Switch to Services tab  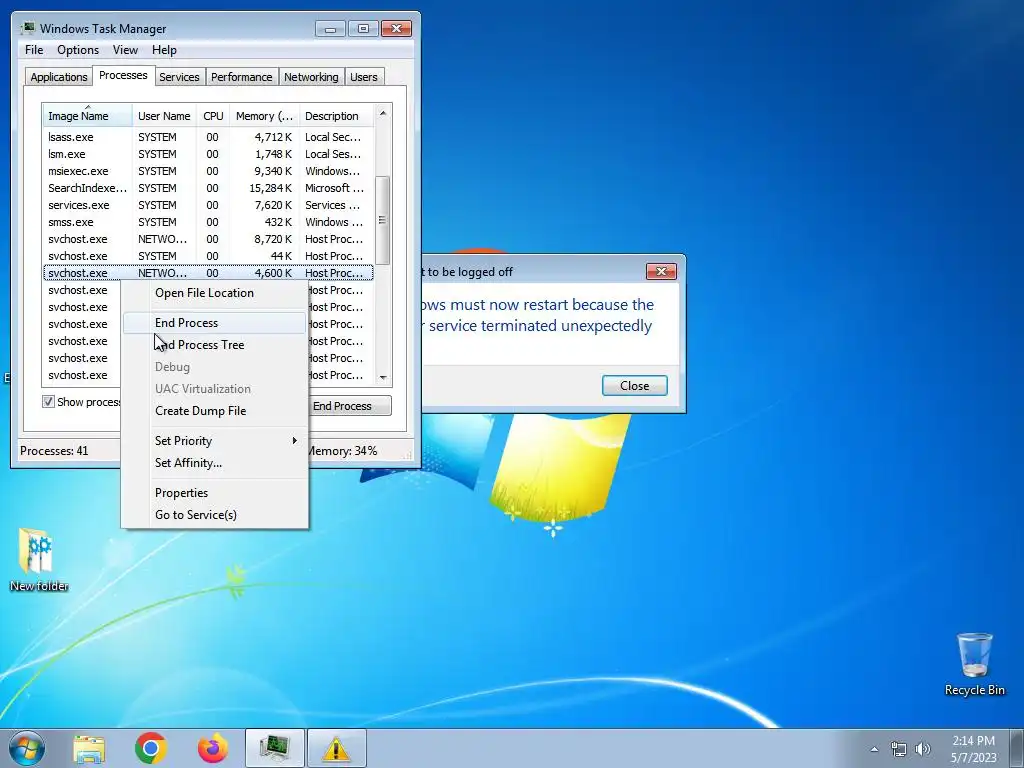pos(179,77)
